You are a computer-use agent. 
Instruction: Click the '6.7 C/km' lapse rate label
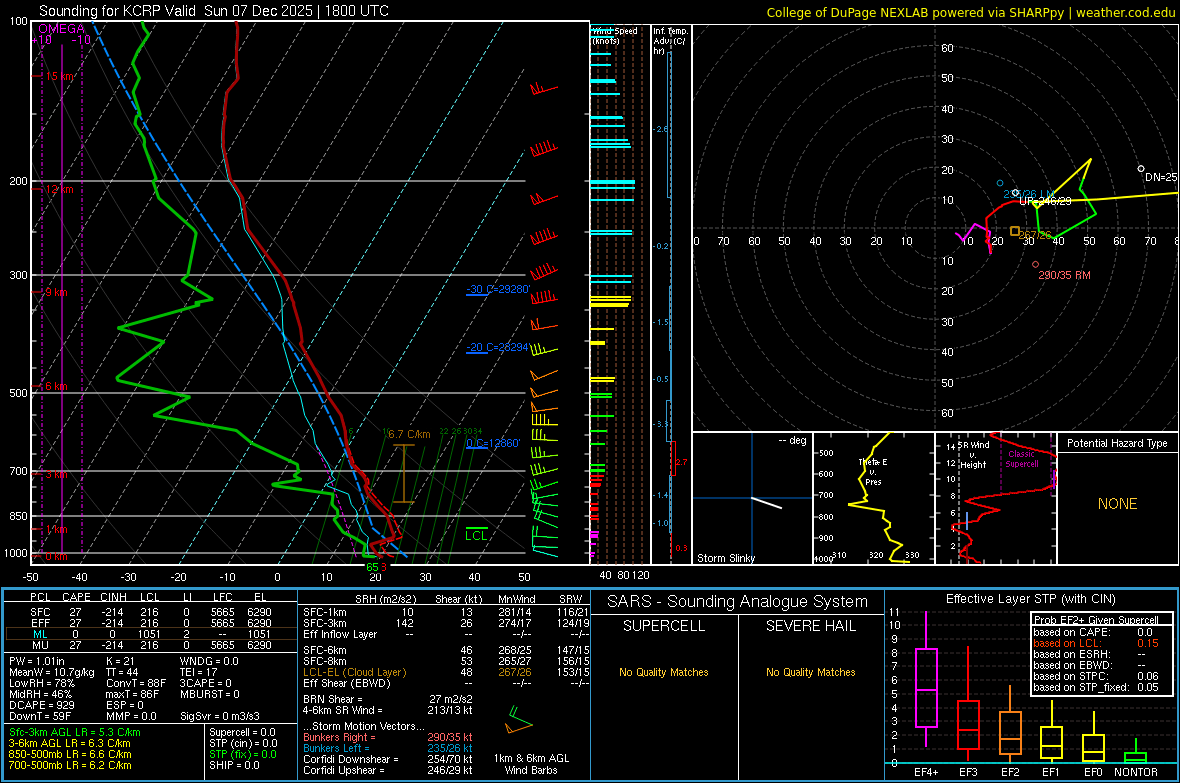pyautogui.click(x=409, y=434)
